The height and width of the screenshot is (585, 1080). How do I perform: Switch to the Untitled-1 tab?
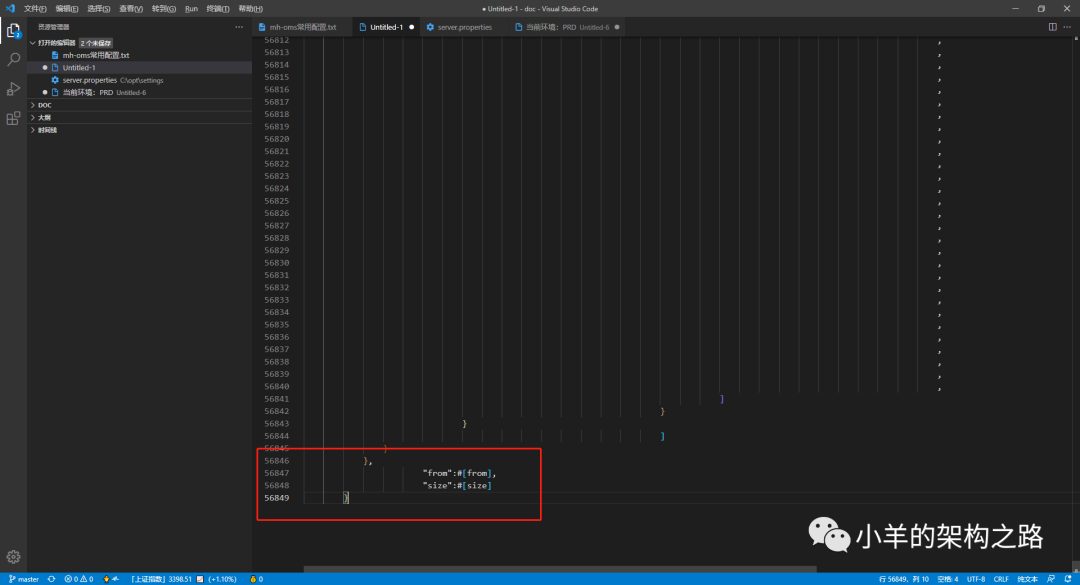(x=386, y=27)
